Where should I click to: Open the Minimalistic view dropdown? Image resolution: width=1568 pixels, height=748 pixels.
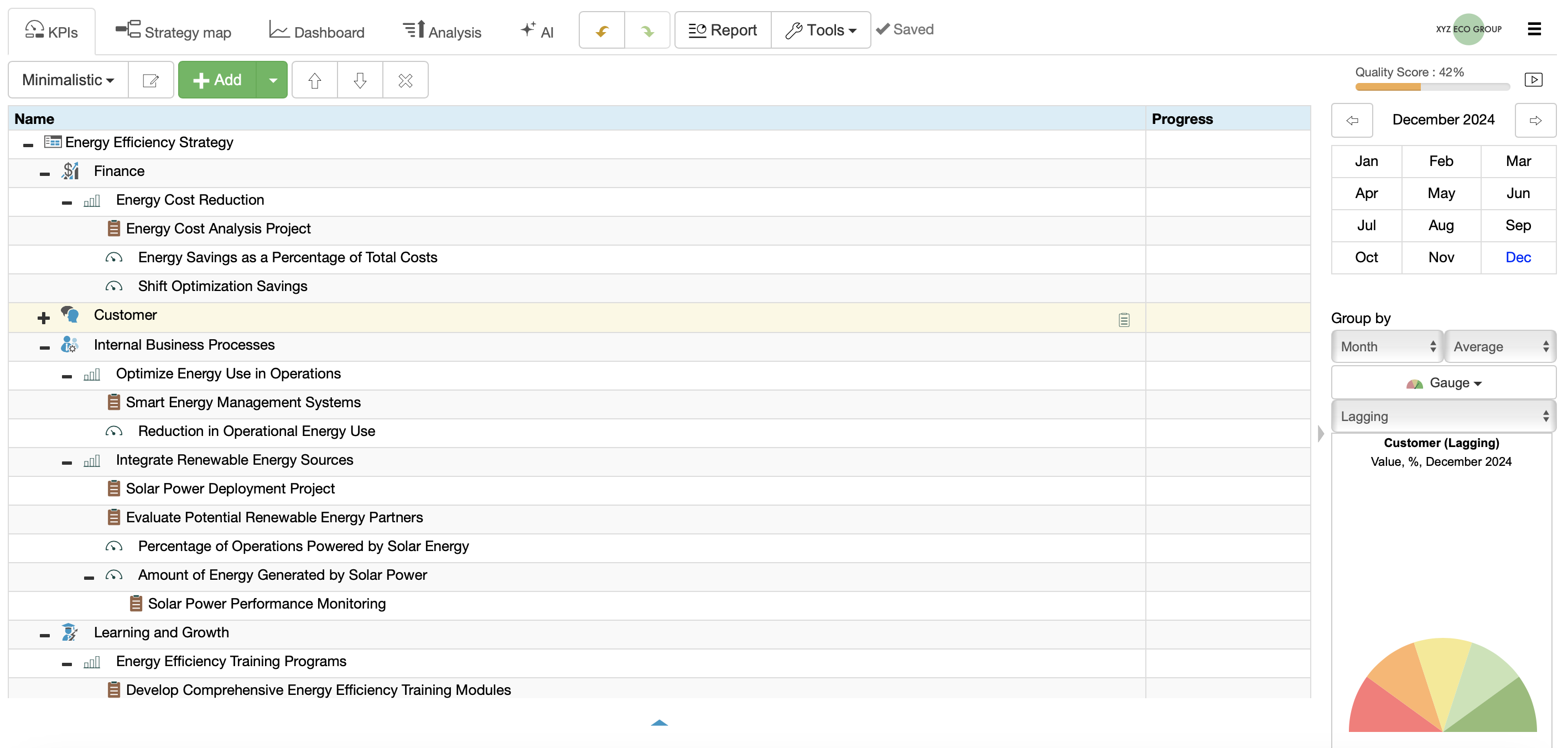[x=68, y=80]
